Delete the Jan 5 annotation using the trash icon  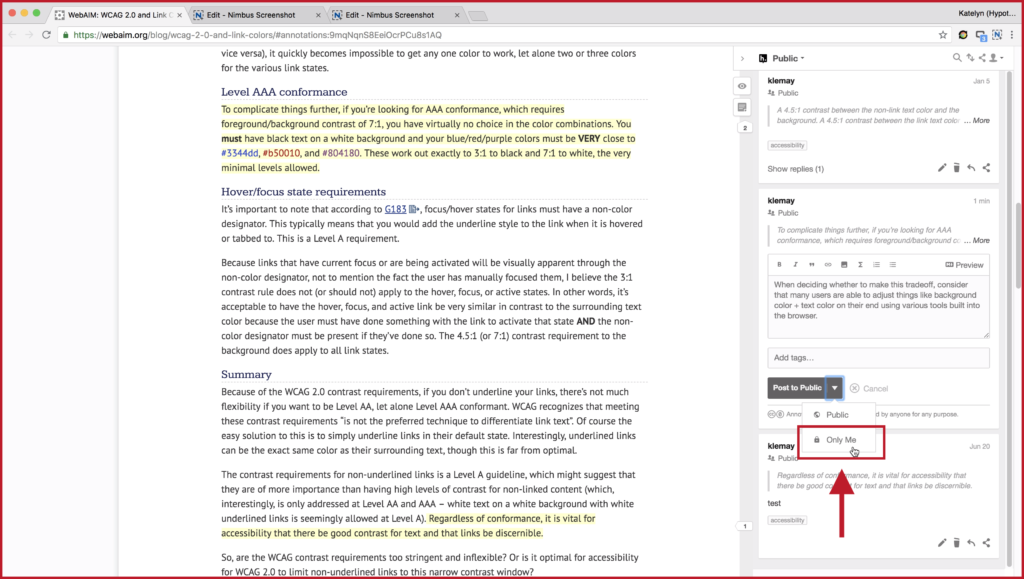[957, 168]
